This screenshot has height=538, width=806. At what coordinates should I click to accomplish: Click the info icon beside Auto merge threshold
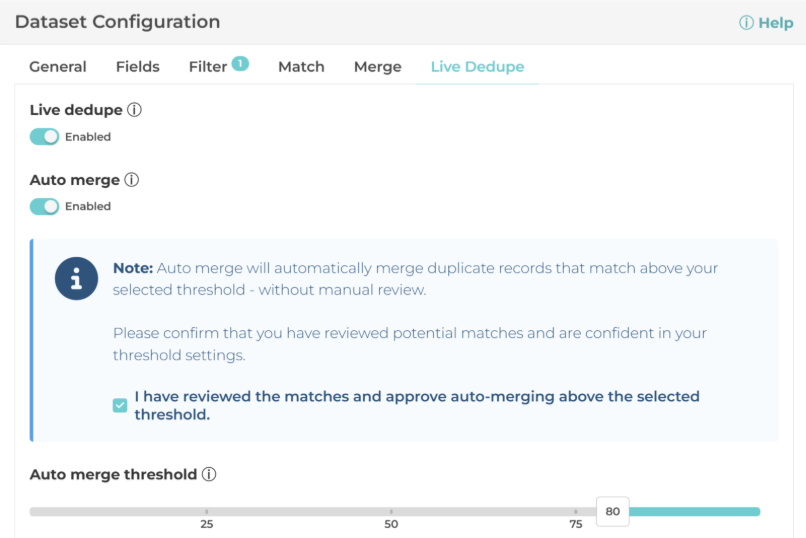[x=209, y=474]
